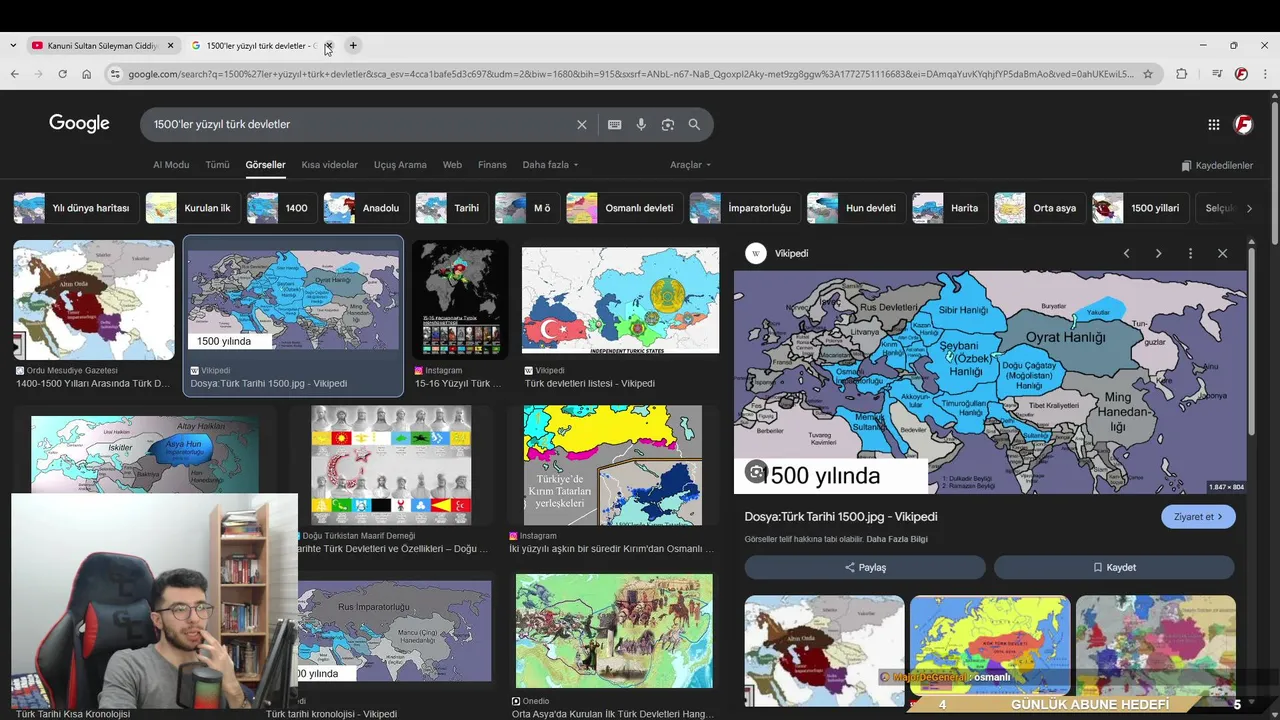View site information icon in address bar
This screenshot has width=1280, height=720.
coord(115,74)
